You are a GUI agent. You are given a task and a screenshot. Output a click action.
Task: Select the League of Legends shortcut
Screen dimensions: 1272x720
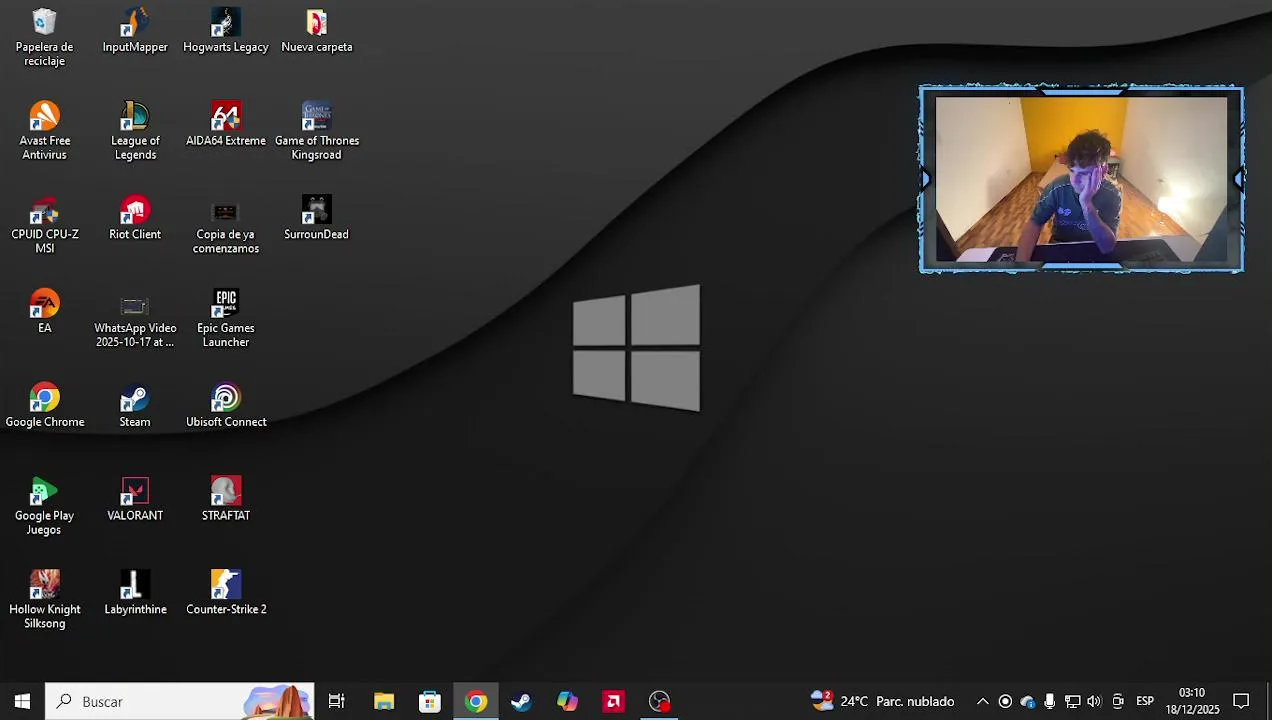pos(135,131)
